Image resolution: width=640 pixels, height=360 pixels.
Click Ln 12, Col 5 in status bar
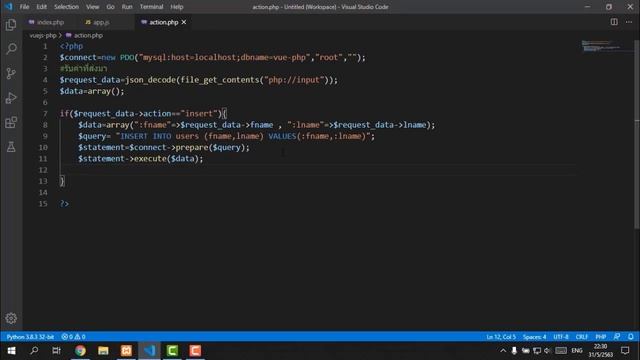pos(501,337)
